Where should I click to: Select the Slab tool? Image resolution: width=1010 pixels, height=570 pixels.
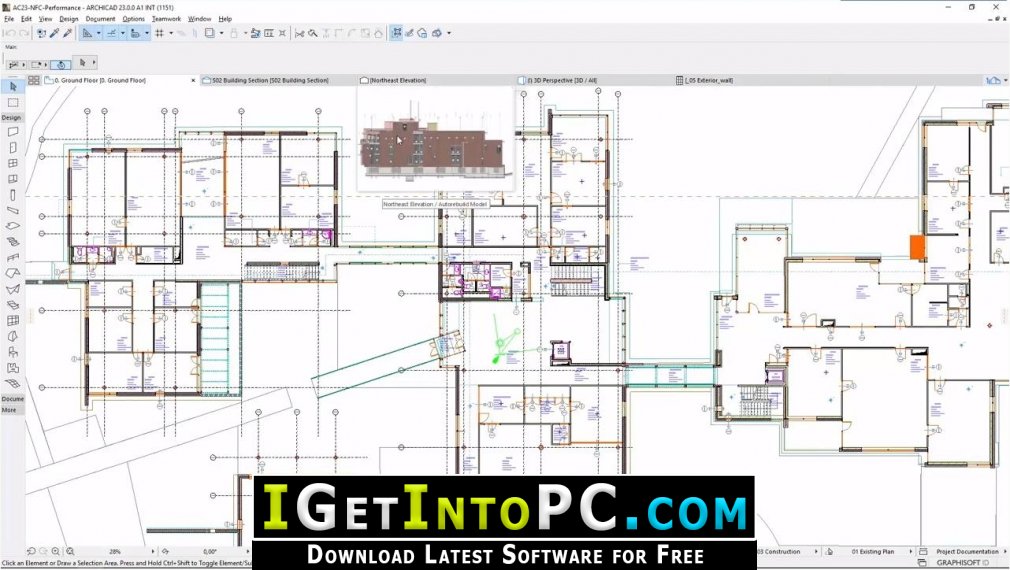pyautogui.click(x=13, y=226)
